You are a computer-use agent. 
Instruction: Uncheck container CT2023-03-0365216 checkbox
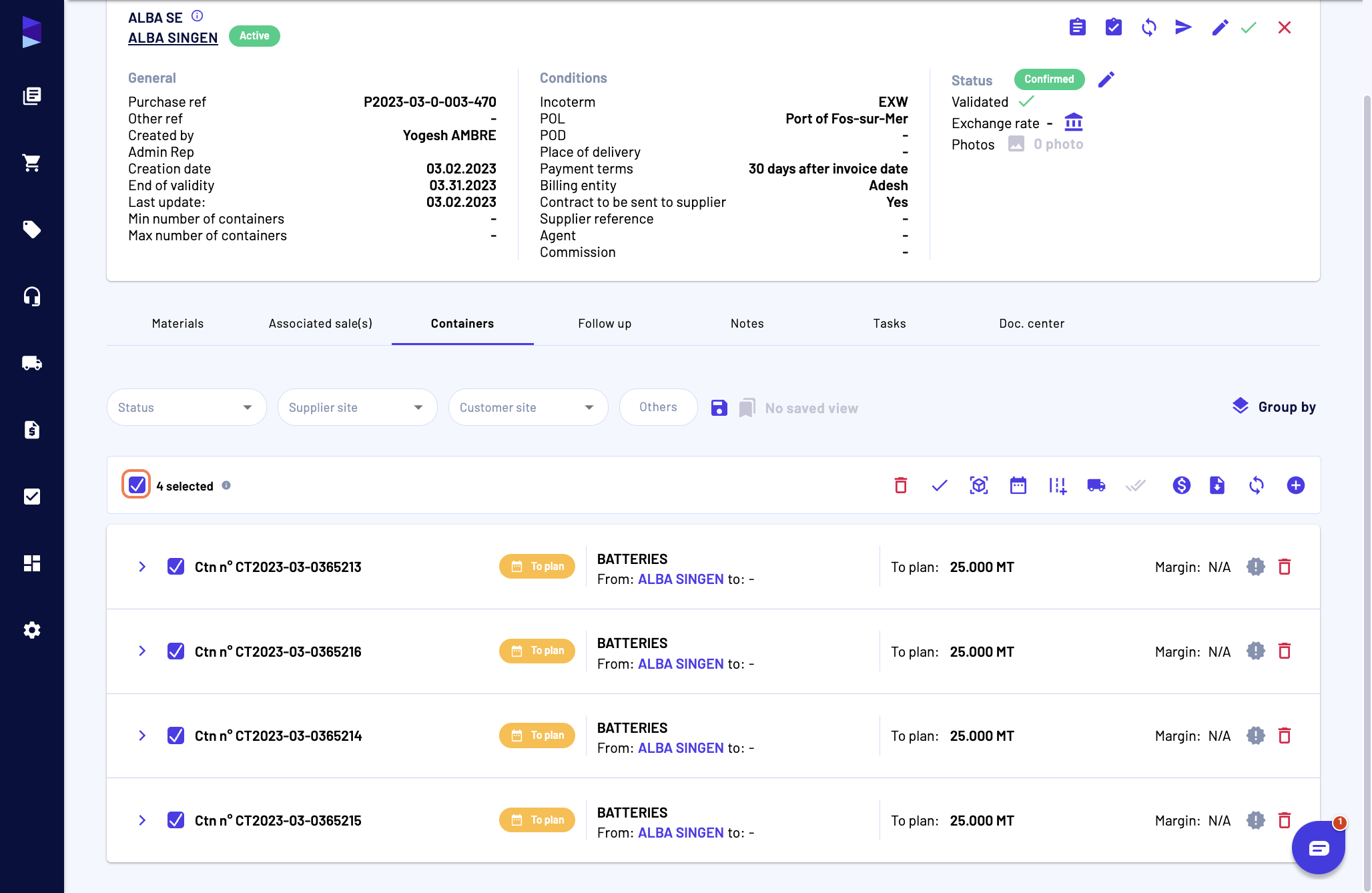(x=176, y=651)
